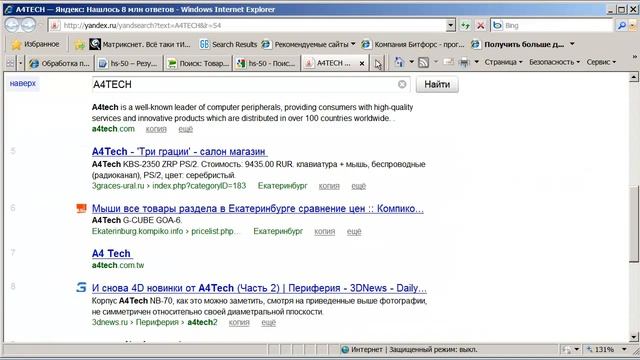Screen dimensions: 640x360
Task: Stop loading with the red X icon
Action: coord(481,25)
